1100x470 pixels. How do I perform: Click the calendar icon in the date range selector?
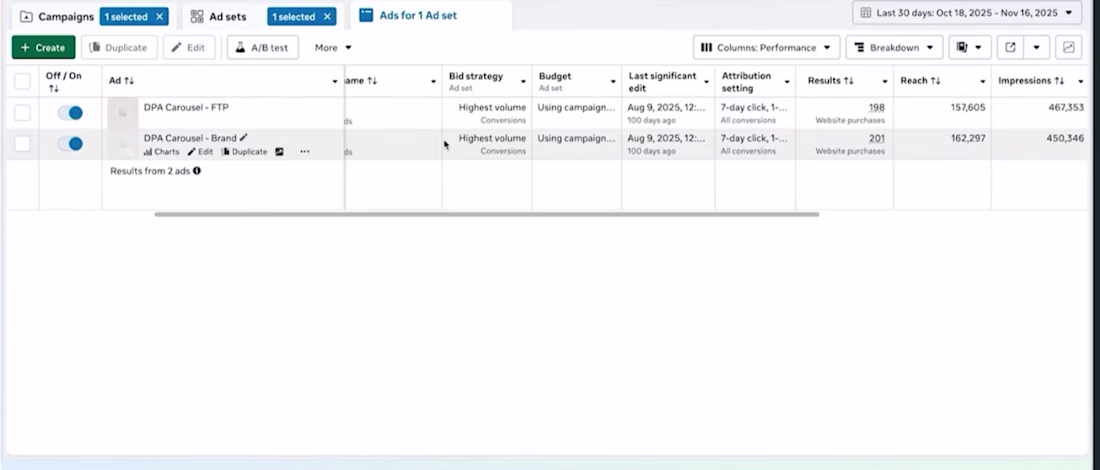pos(866,13)
